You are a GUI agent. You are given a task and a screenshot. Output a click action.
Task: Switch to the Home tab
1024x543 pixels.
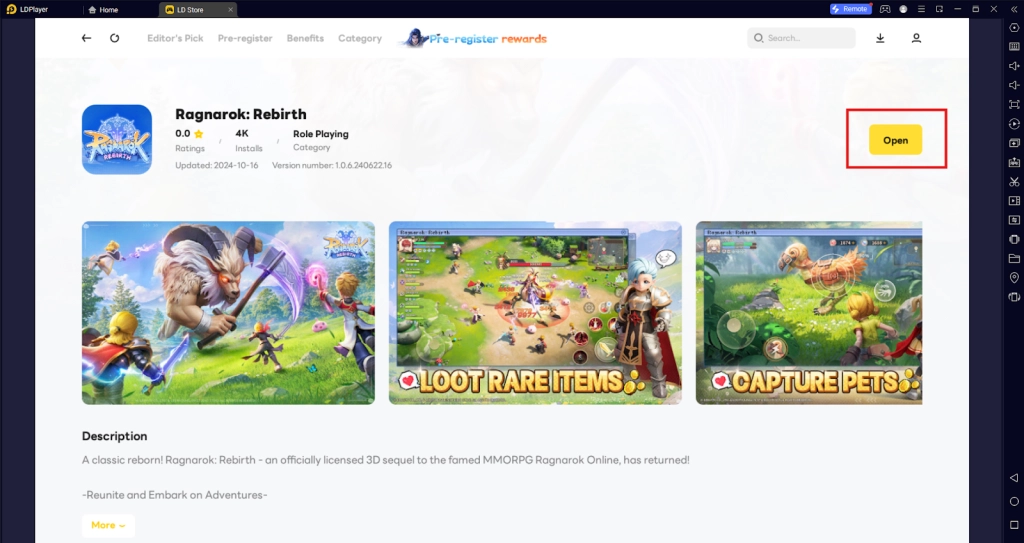(103, 10)
